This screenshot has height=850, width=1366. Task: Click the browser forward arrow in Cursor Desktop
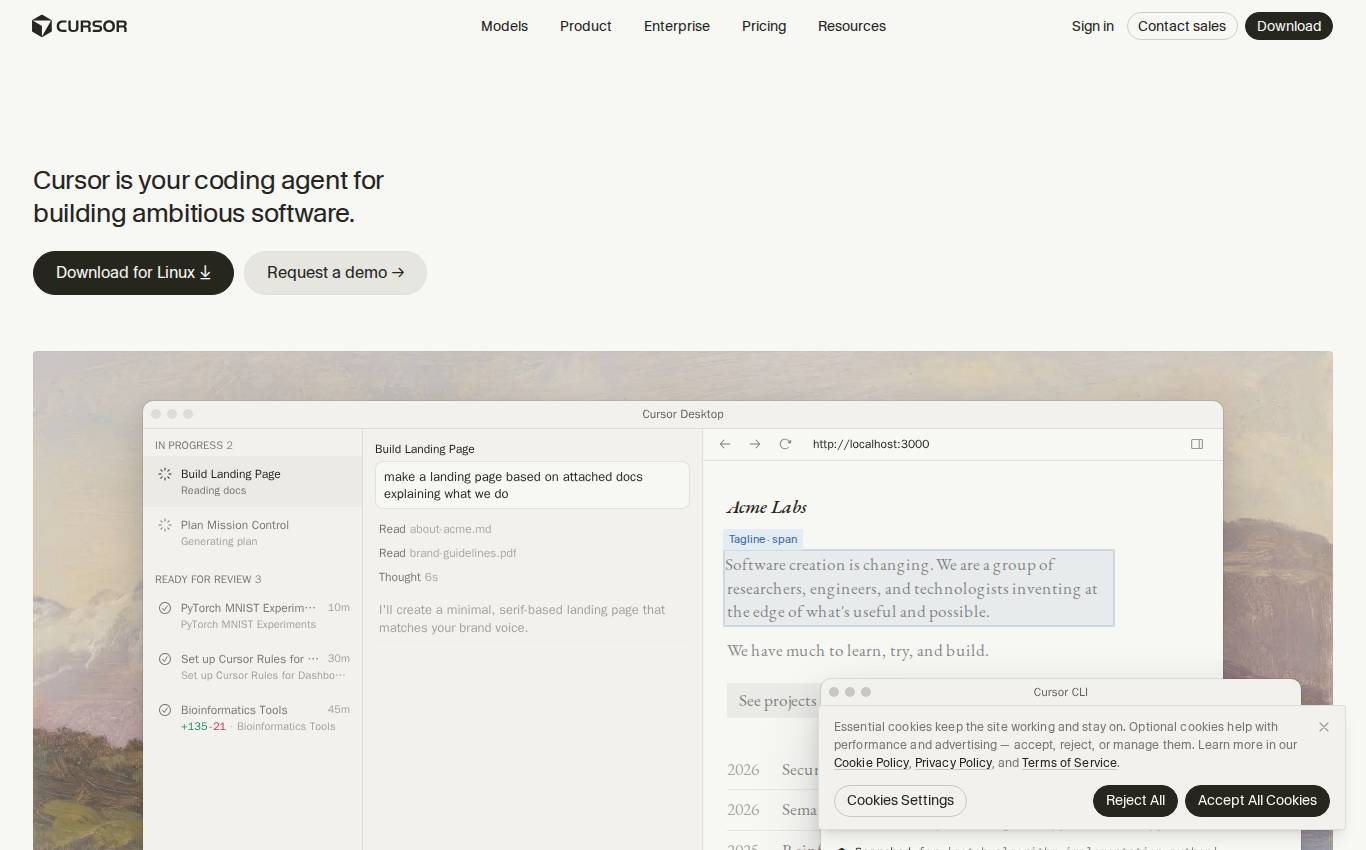[755, 444]
